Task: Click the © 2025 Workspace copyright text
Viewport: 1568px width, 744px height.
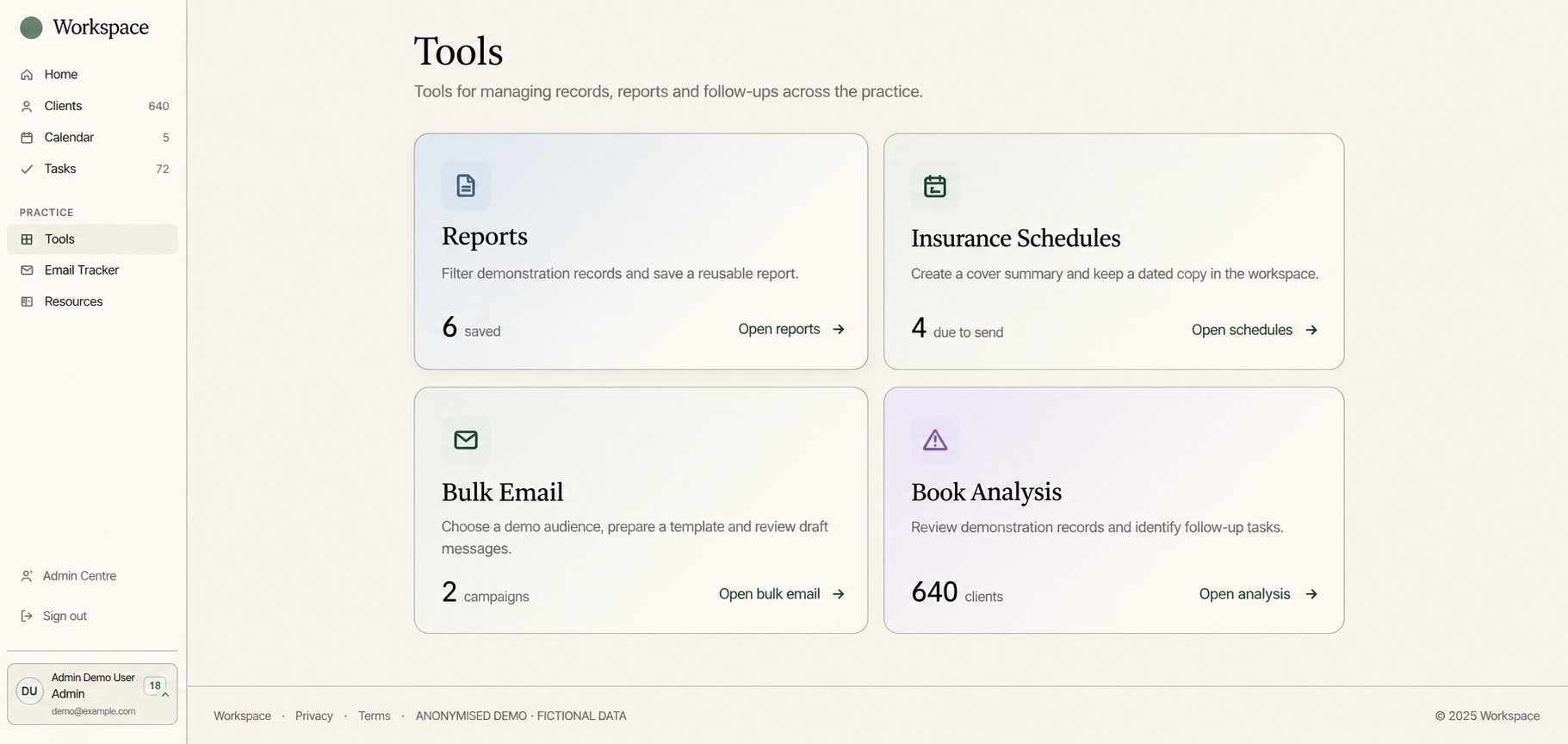Action: coord(1487,716)
